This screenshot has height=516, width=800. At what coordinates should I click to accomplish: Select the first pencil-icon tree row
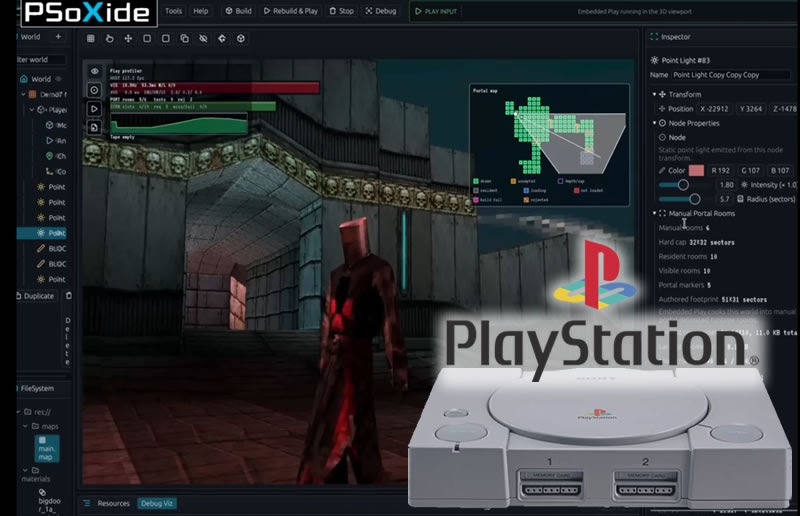[51, 249]
